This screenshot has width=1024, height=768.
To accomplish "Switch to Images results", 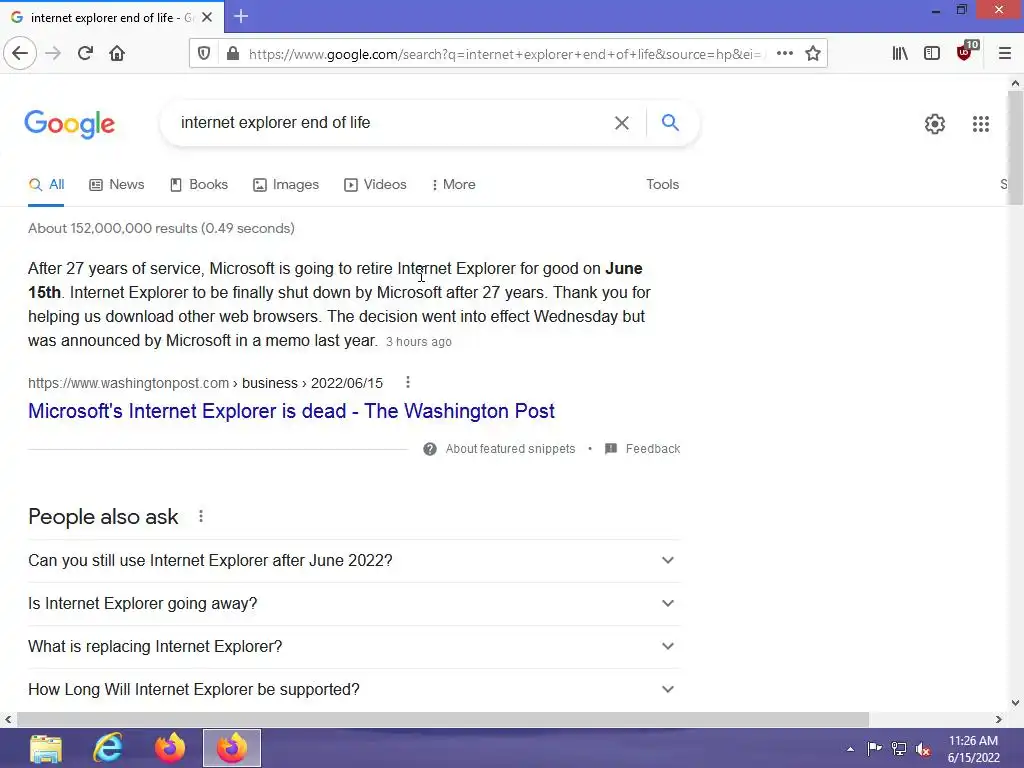I will 286,185.
